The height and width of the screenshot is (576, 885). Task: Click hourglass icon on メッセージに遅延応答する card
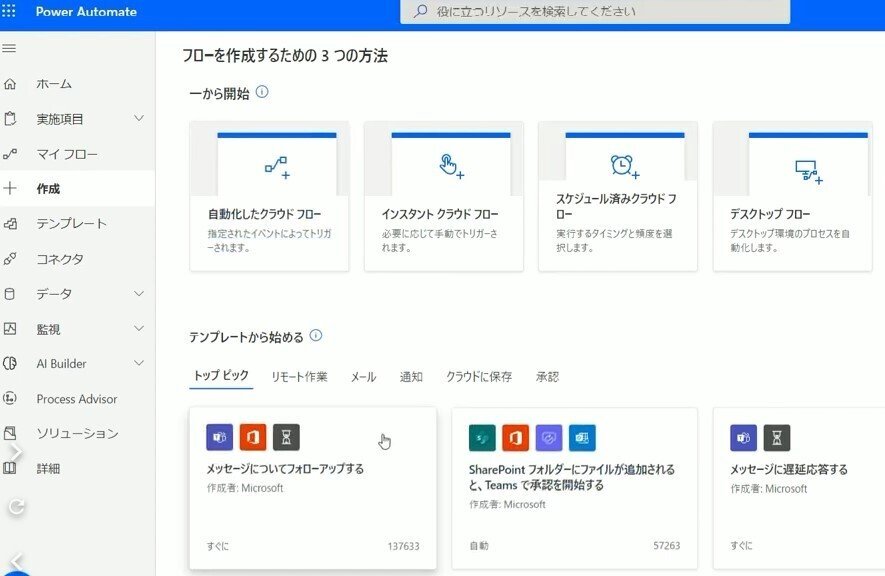pyautogui.click(x=777, y=438)
